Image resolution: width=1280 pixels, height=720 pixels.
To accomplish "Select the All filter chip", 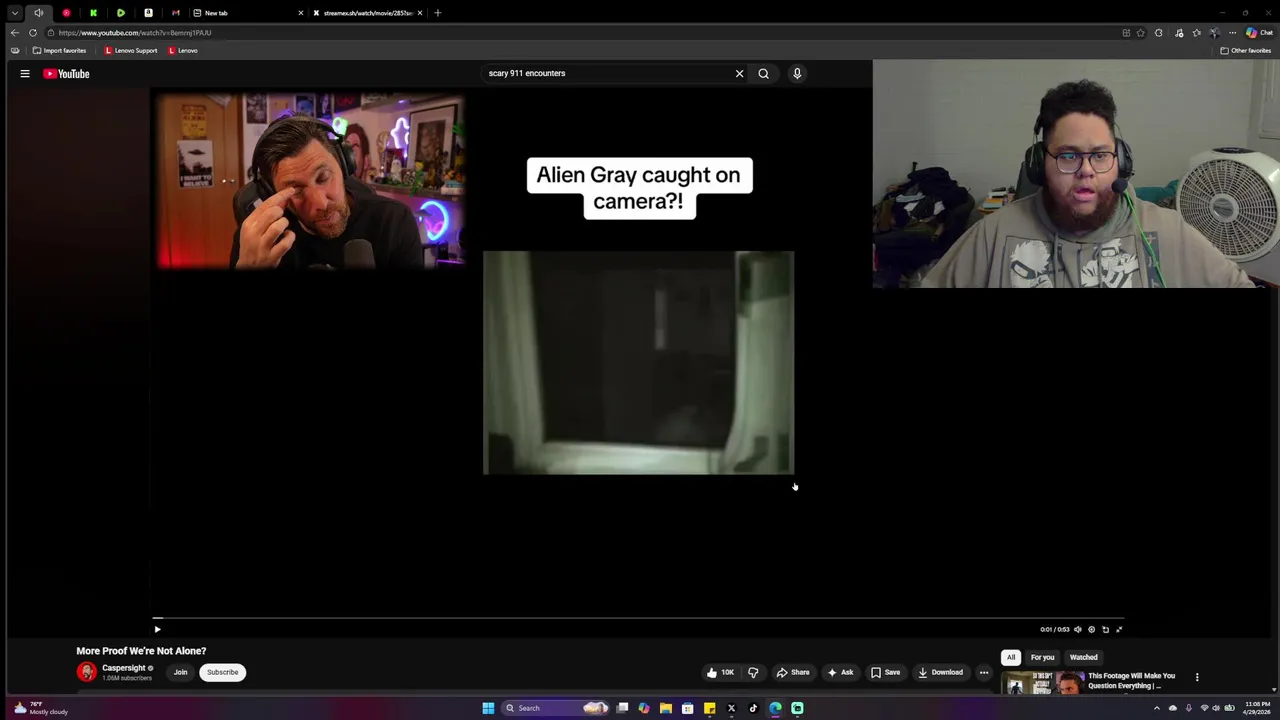I will click(1011, 657).
